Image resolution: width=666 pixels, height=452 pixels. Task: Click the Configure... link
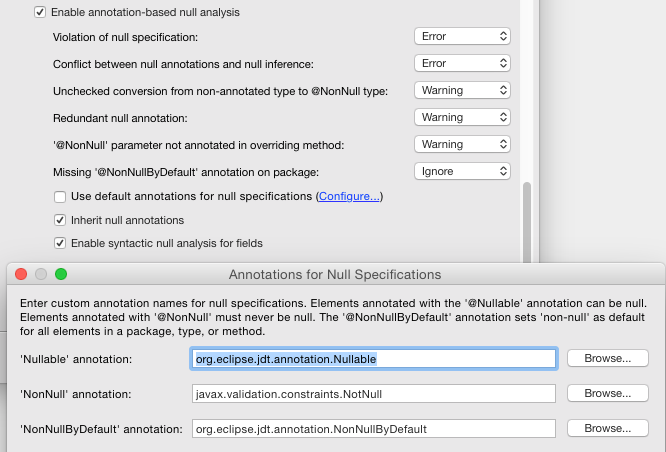coord(349,197)
